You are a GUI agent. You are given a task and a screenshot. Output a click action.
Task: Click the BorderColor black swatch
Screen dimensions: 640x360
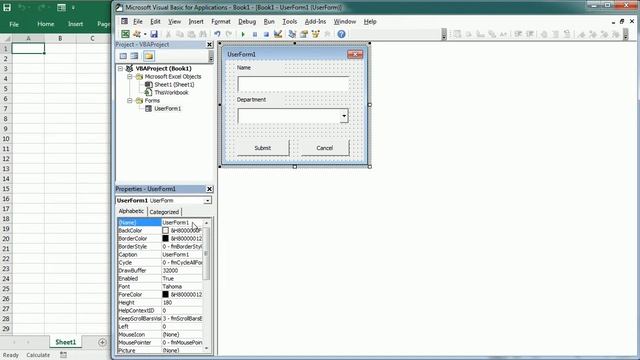coord(165,238)
